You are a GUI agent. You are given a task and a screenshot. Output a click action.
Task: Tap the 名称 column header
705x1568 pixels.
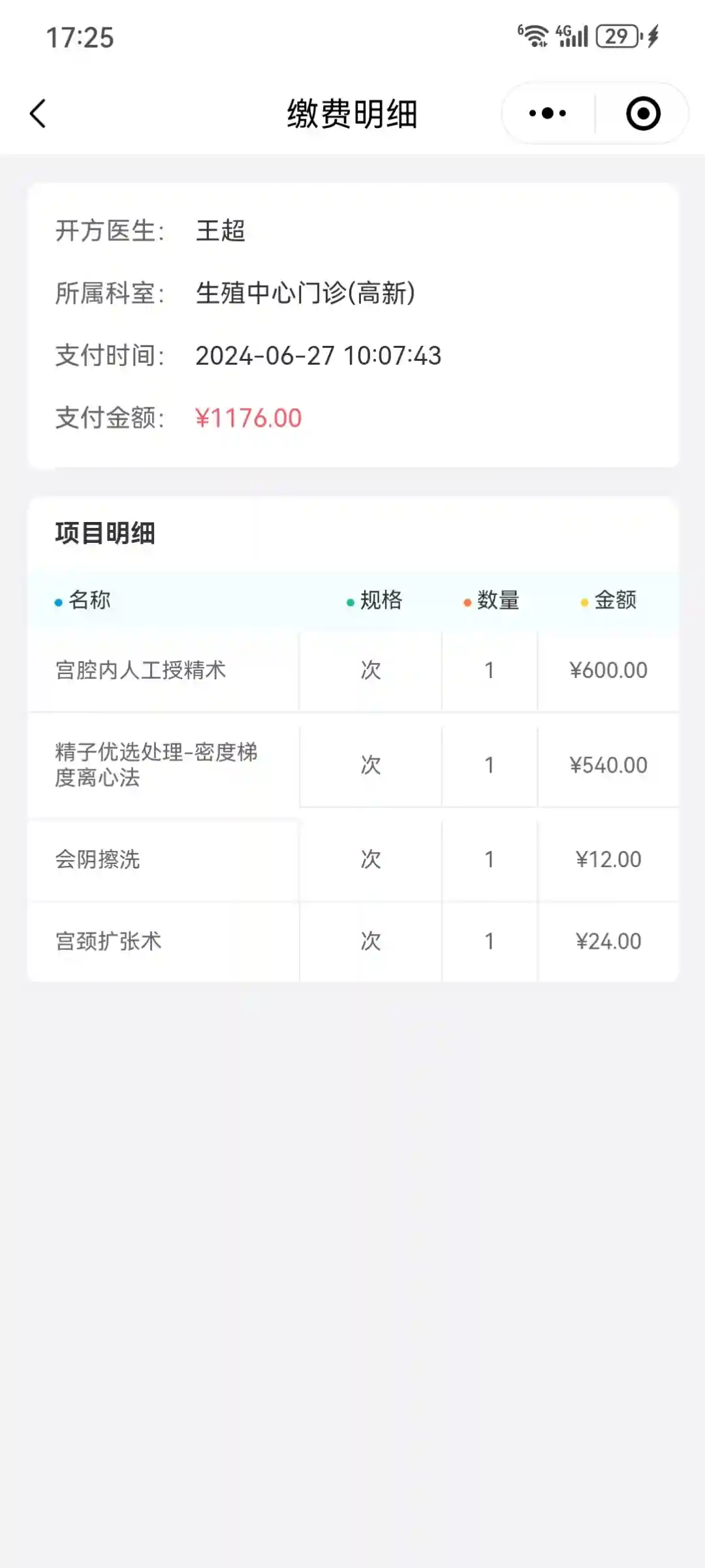(89, 600)
